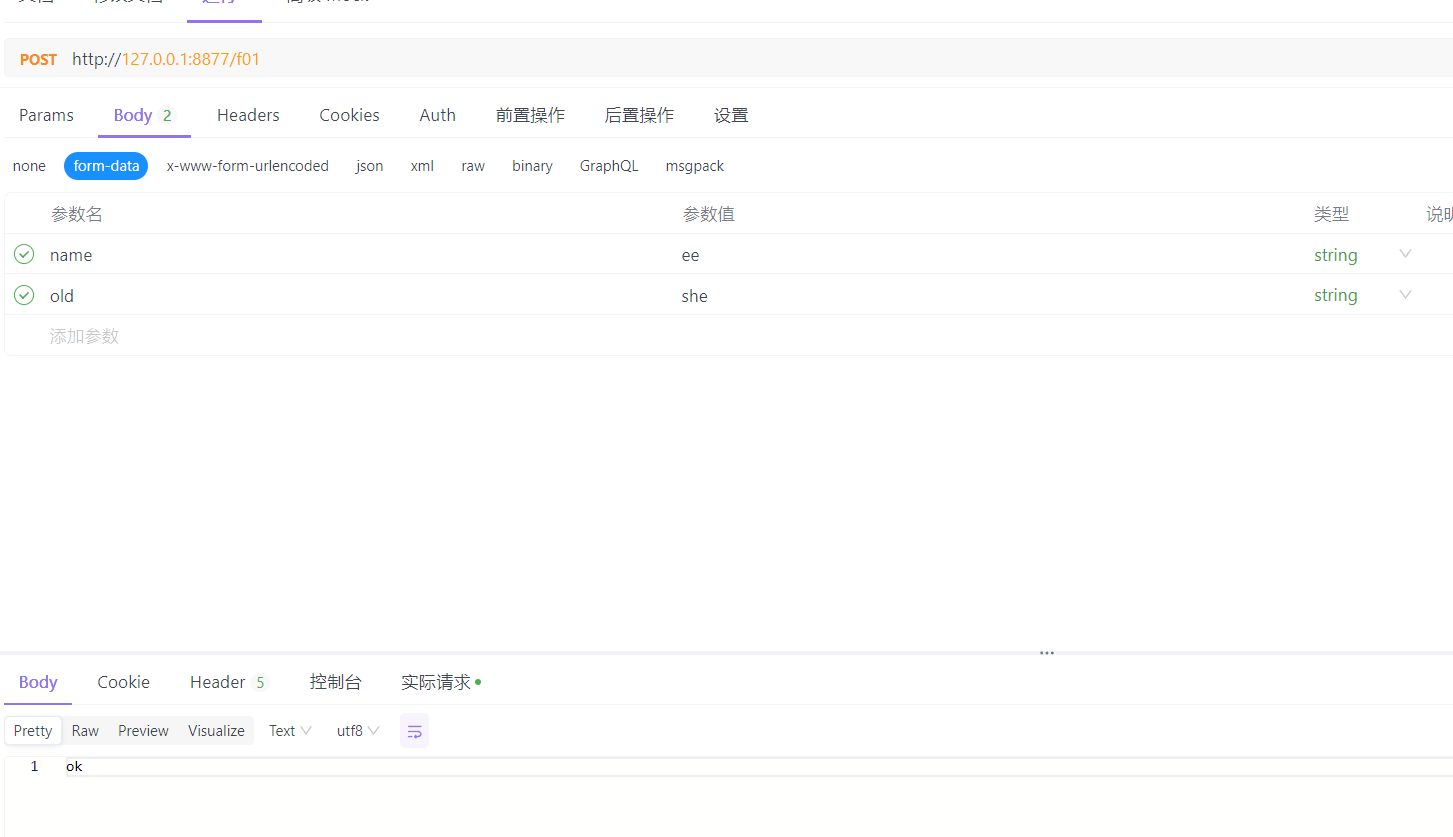Open the 控制台 console tab
The height and width of the screenshot is (837, 1453).
tap(335, 682)
